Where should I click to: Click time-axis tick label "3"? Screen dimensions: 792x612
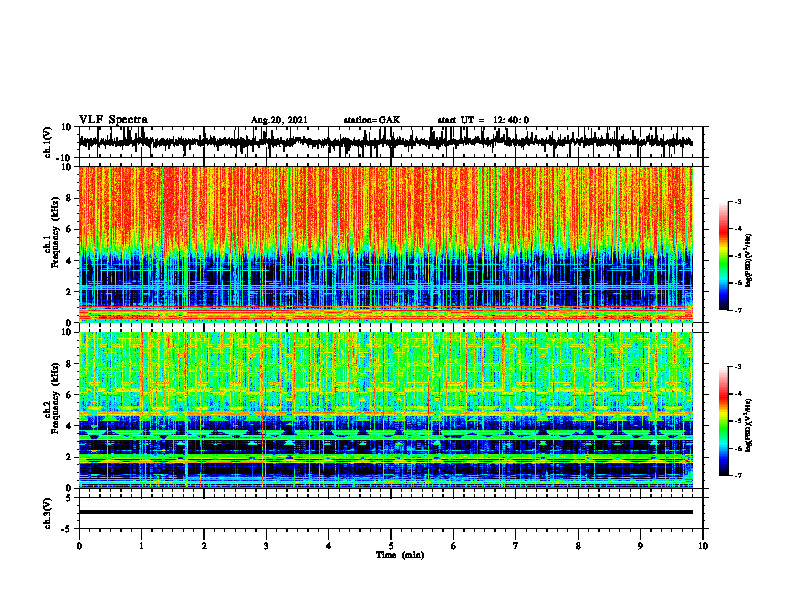(x=266, y=546)
